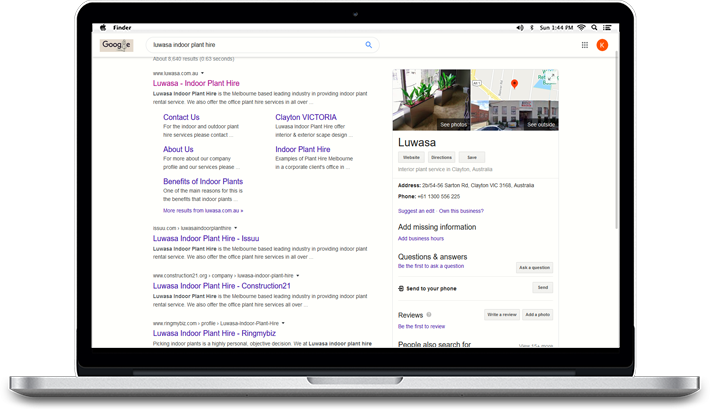Viewport: 710px width, 410px height.
Task: Click the Reviews help info icon
Action: point(430,315)
